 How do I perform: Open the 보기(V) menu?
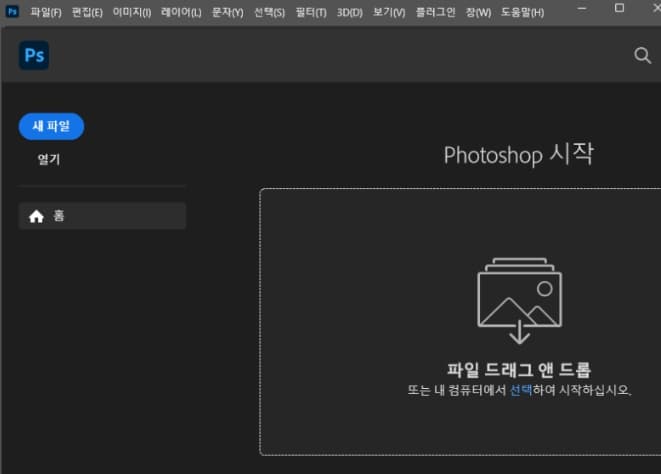coord(389,12)
